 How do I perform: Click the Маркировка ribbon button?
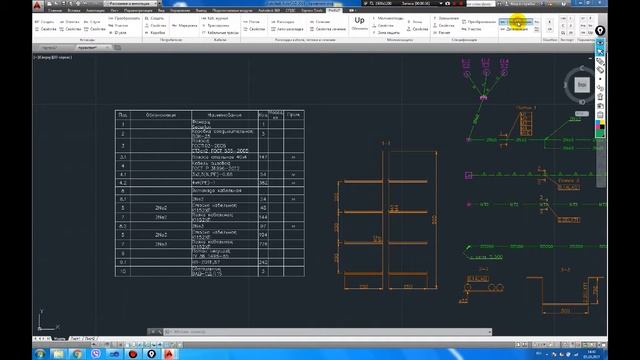[184, 25]
